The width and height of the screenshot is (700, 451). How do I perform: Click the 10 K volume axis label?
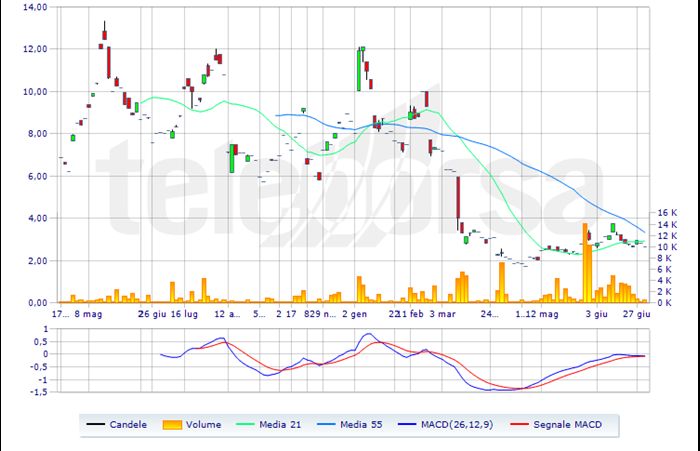(x=667, y=247)
